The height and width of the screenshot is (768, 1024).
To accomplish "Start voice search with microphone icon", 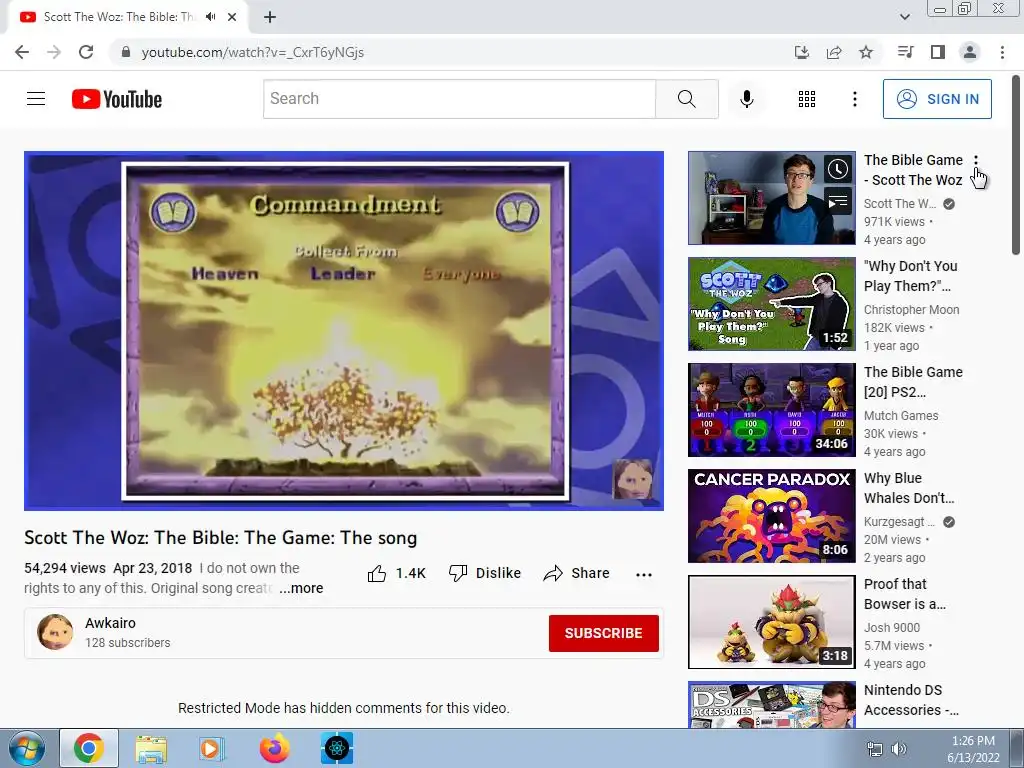I will pyautogui.click(x=746, y=99).
